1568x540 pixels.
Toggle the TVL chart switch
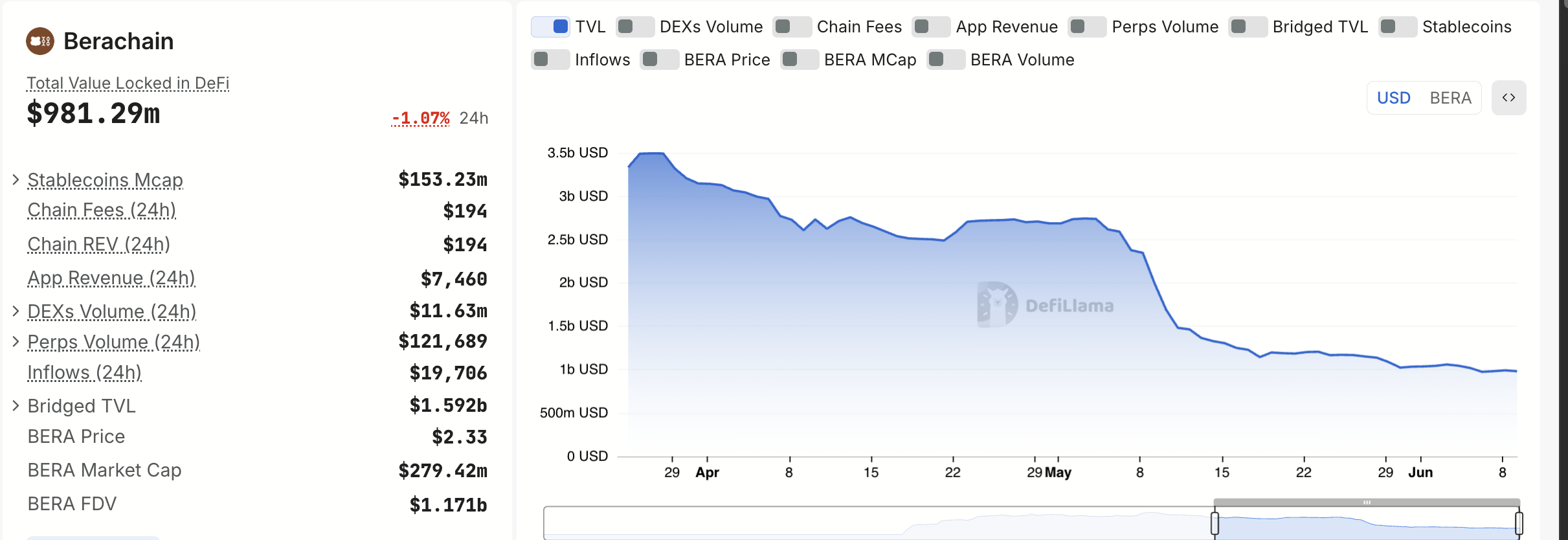[550, 27]
